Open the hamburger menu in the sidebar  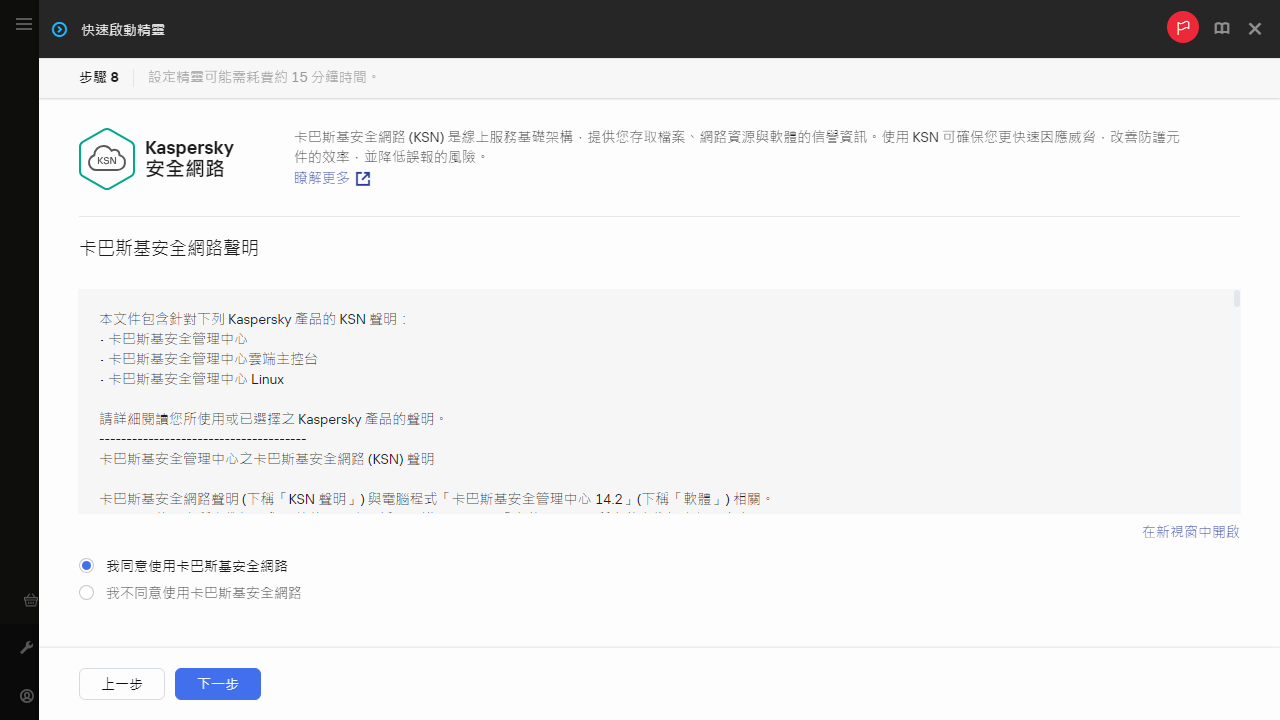24,24
